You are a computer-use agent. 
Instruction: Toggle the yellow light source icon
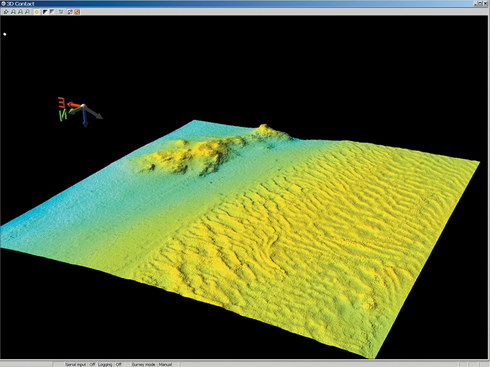coord(37,12)
